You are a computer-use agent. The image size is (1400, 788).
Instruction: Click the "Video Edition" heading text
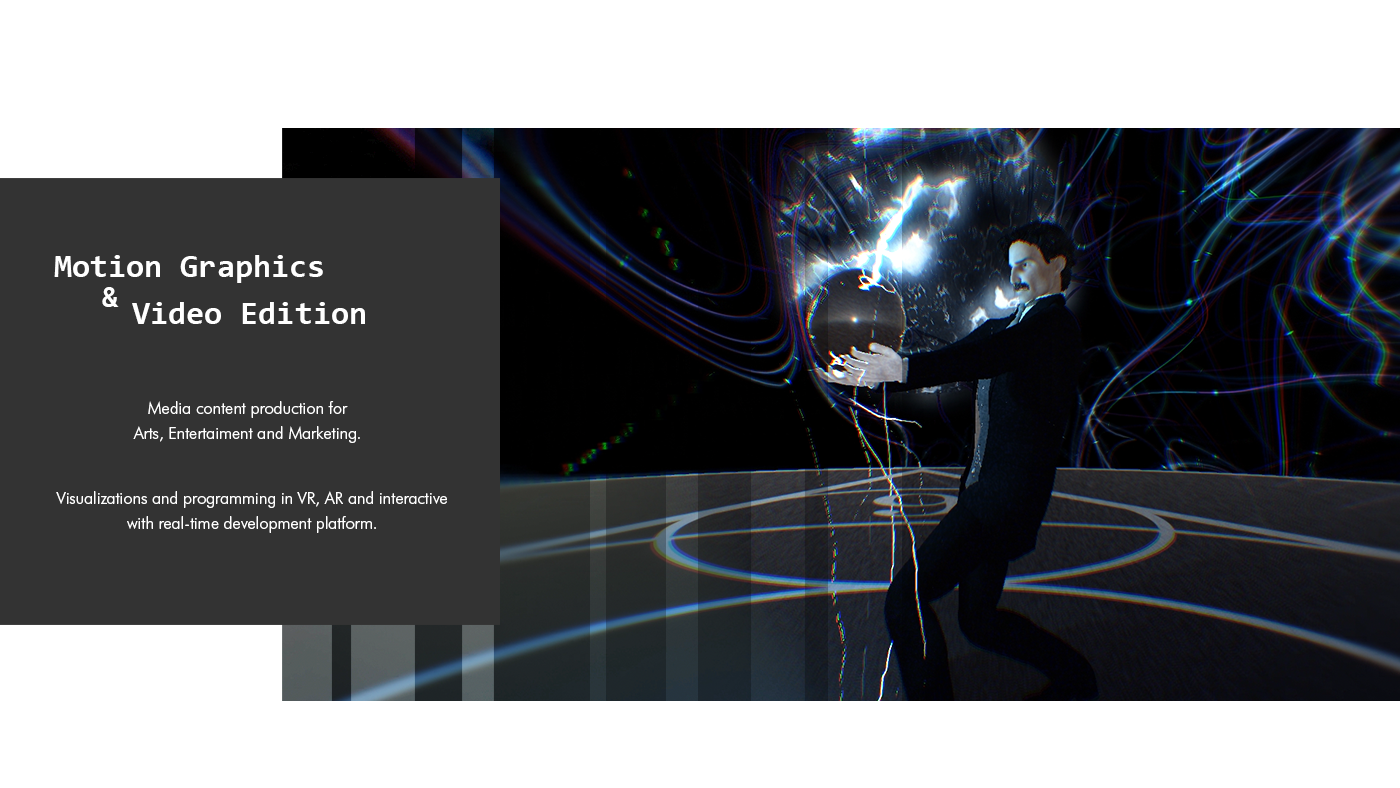[249, 314]
